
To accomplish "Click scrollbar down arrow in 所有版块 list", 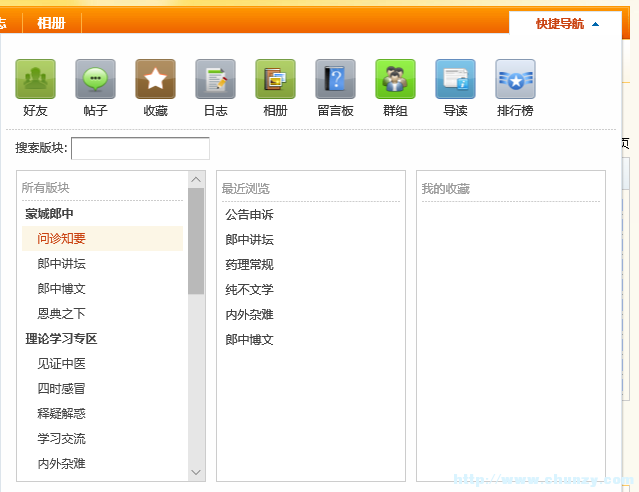I will [x=196, y=472].
